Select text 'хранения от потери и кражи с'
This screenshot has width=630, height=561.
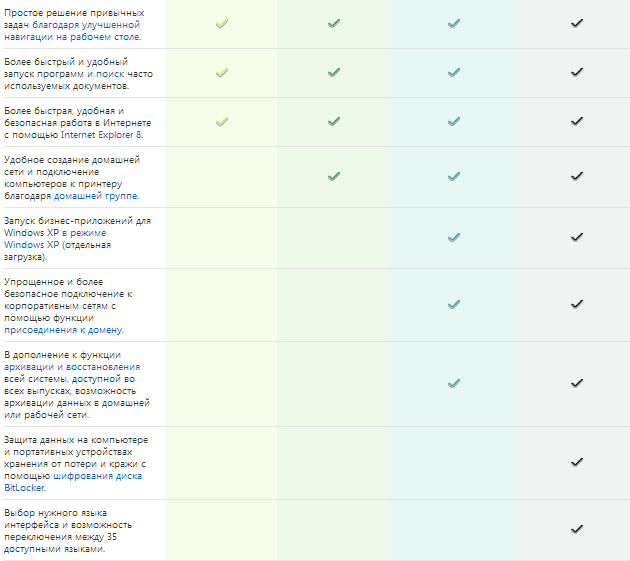(x=75, y=464)
